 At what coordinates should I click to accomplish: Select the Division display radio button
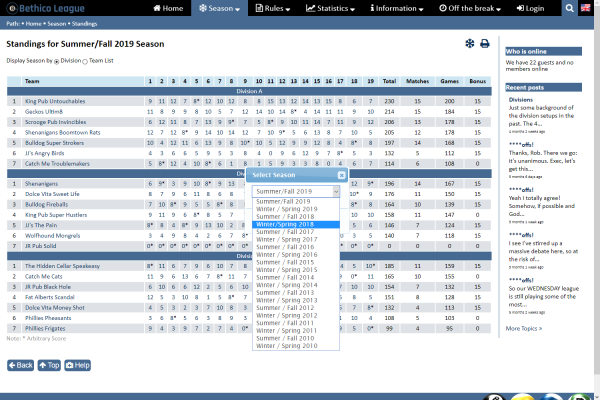(55, 61)
